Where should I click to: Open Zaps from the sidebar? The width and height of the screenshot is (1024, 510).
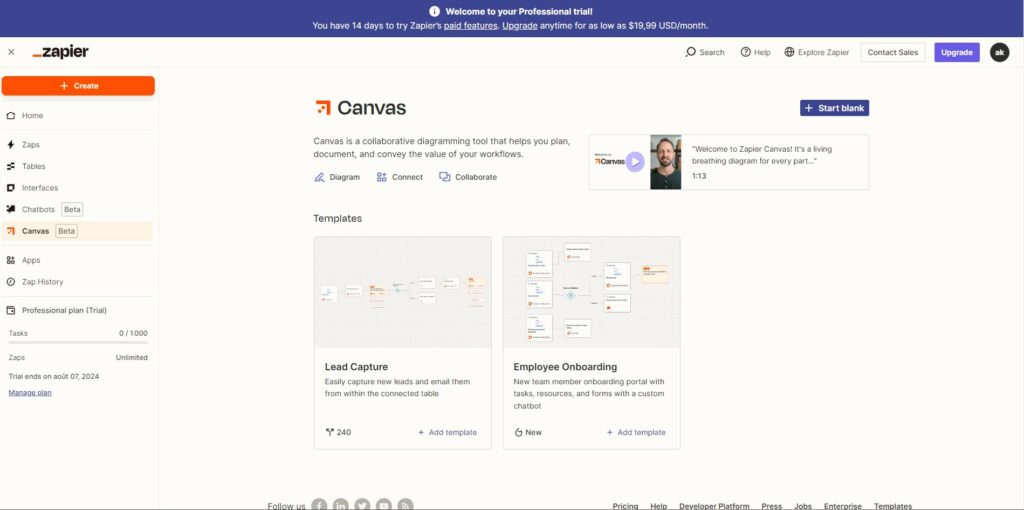(78, 145)
